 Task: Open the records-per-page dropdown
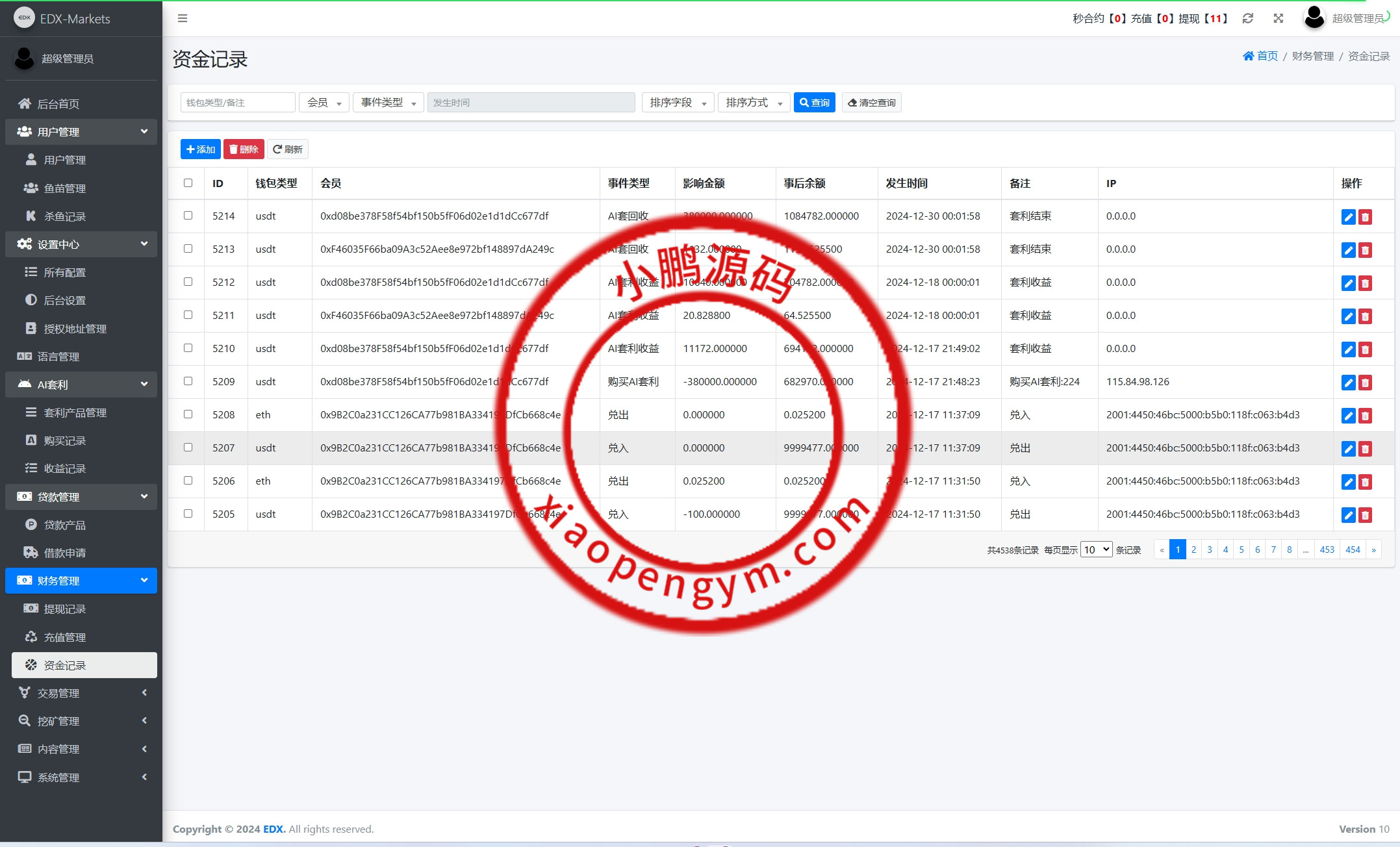[1095, 550]
